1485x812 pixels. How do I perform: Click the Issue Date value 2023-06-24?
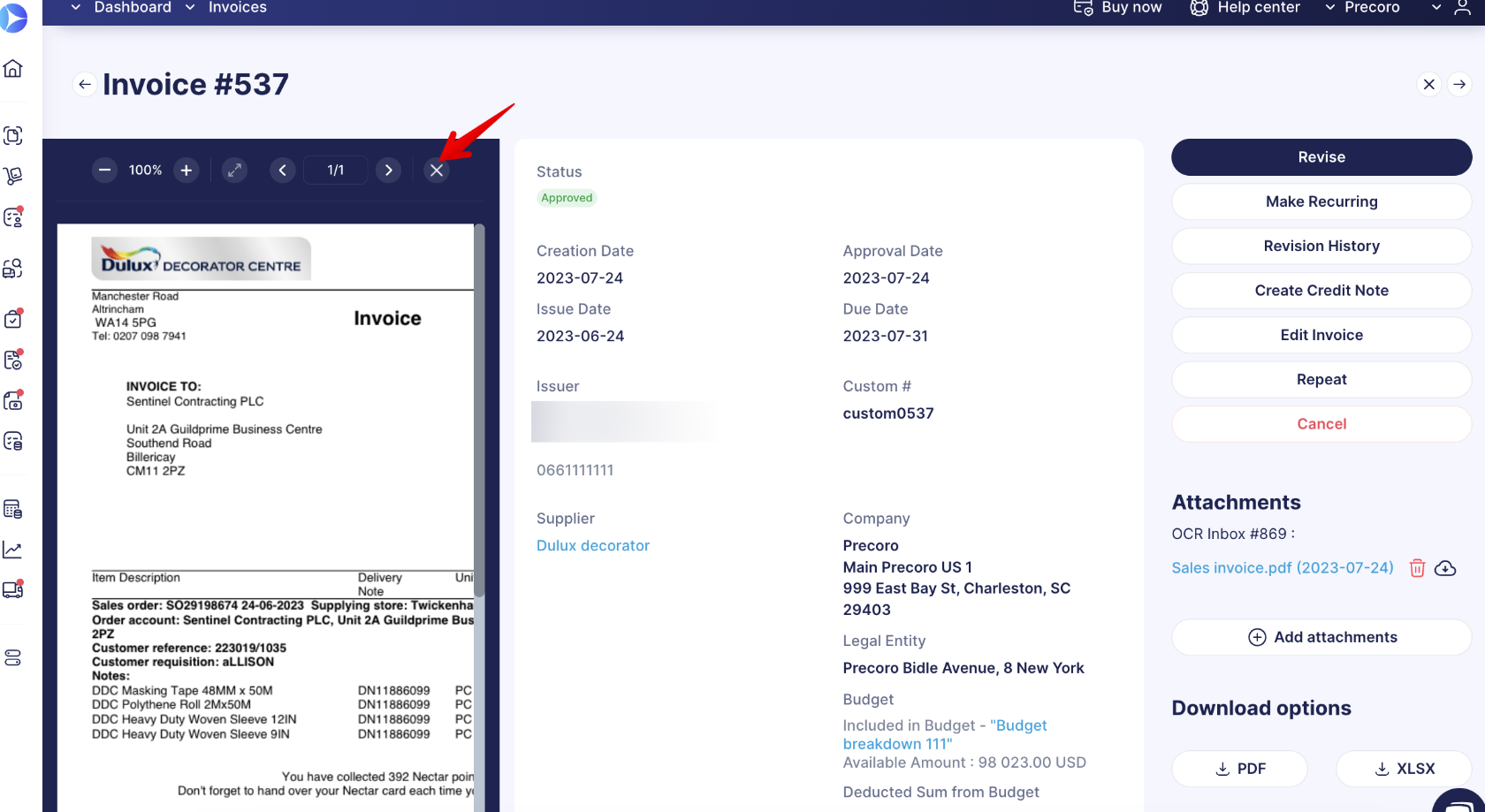point(580,337)
